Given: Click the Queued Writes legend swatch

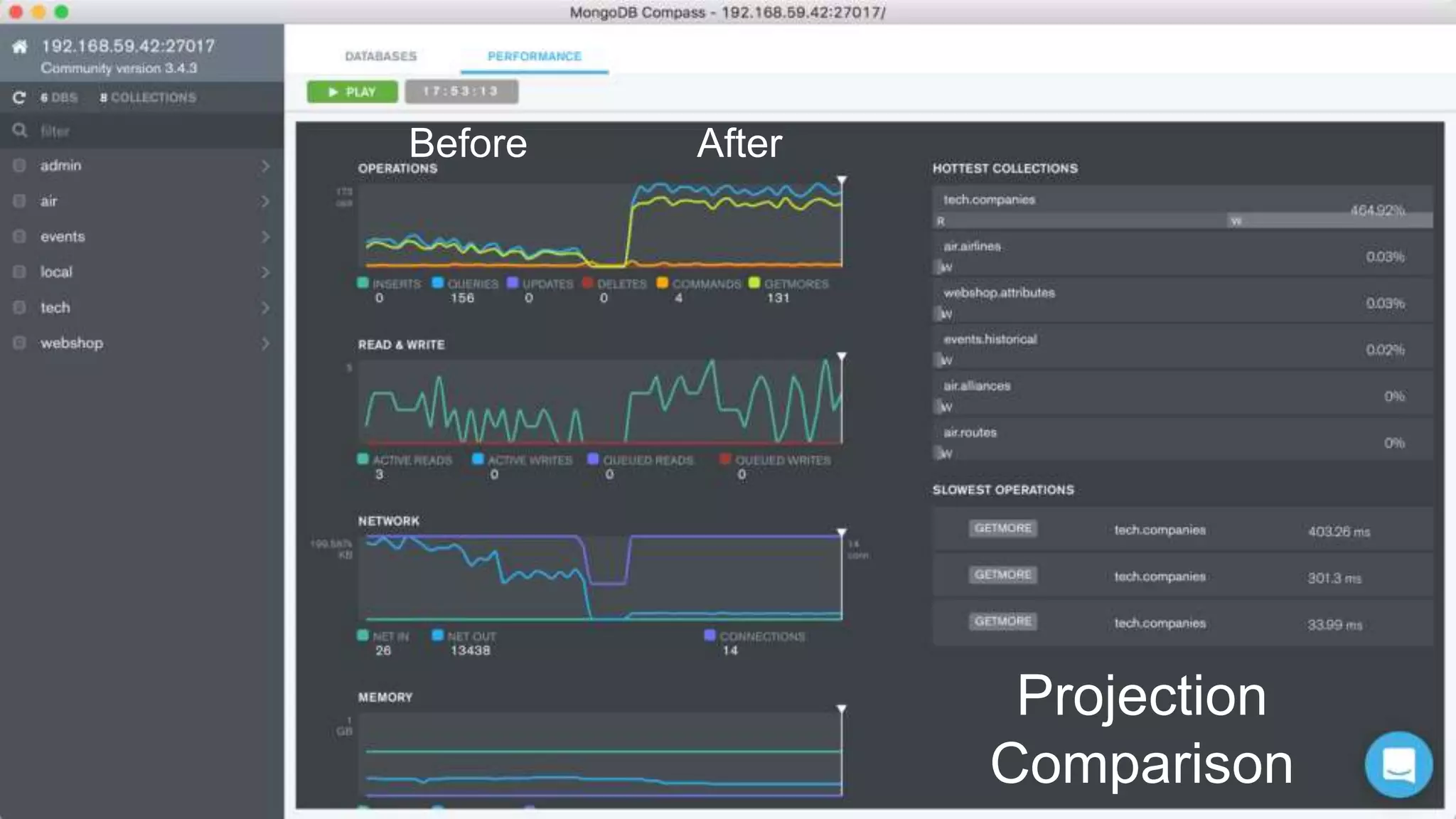Looking at the screenshot, I should click(x=725, y=459).
